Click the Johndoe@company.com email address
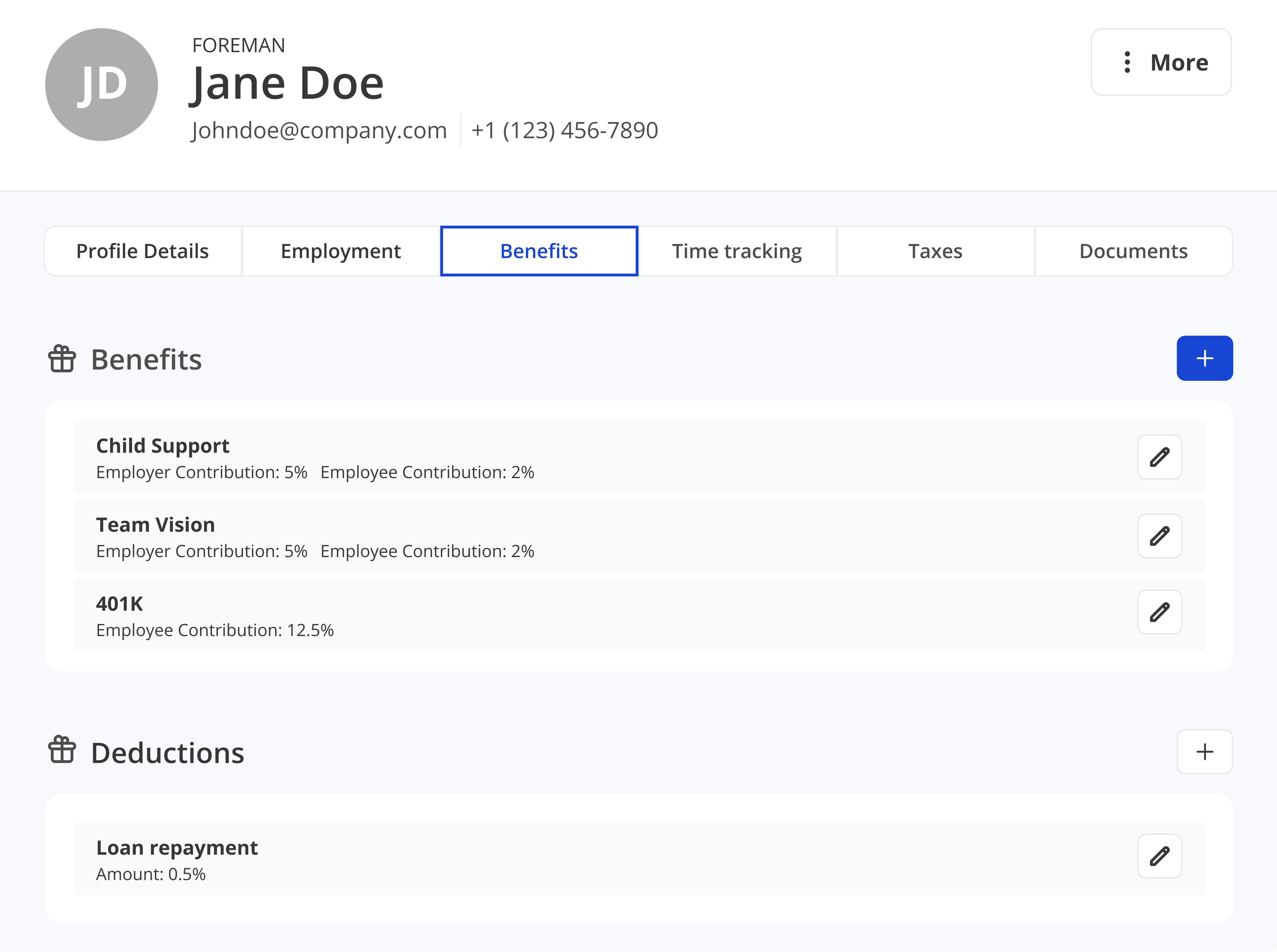The image size is (1277, 952). [x=319, y=130]
